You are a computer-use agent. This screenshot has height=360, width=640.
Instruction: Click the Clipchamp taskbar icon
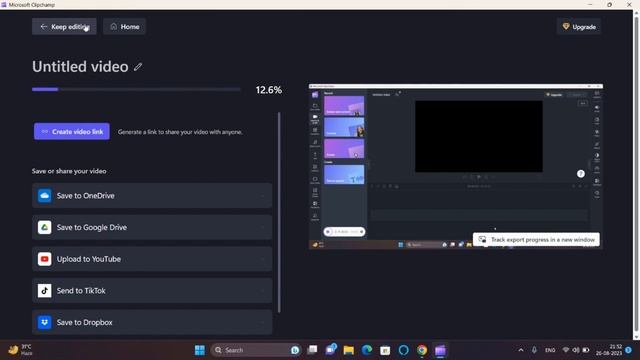pos(440,350)
